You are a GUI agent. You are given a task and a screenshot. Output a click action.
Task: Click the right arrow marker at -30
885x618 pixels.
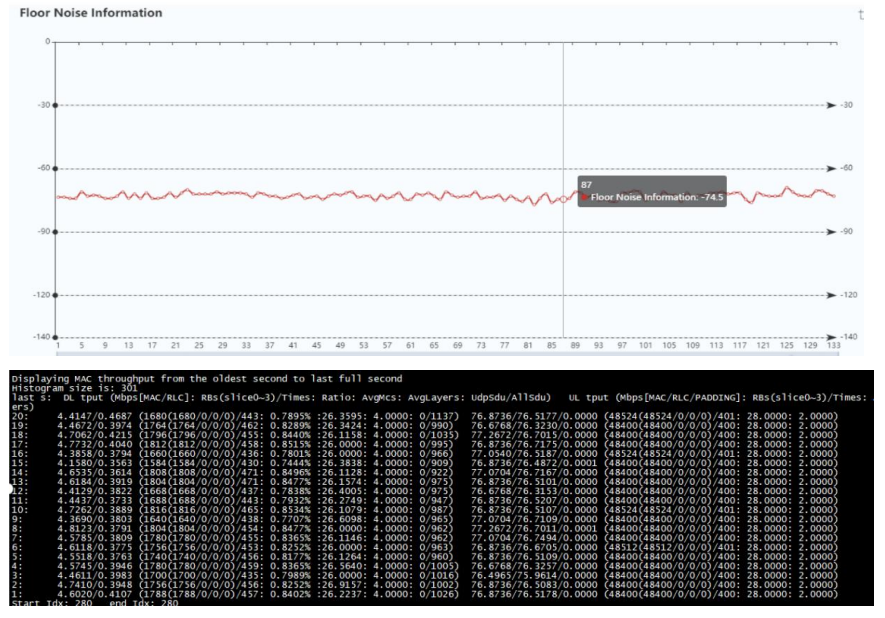coord(830,104)
